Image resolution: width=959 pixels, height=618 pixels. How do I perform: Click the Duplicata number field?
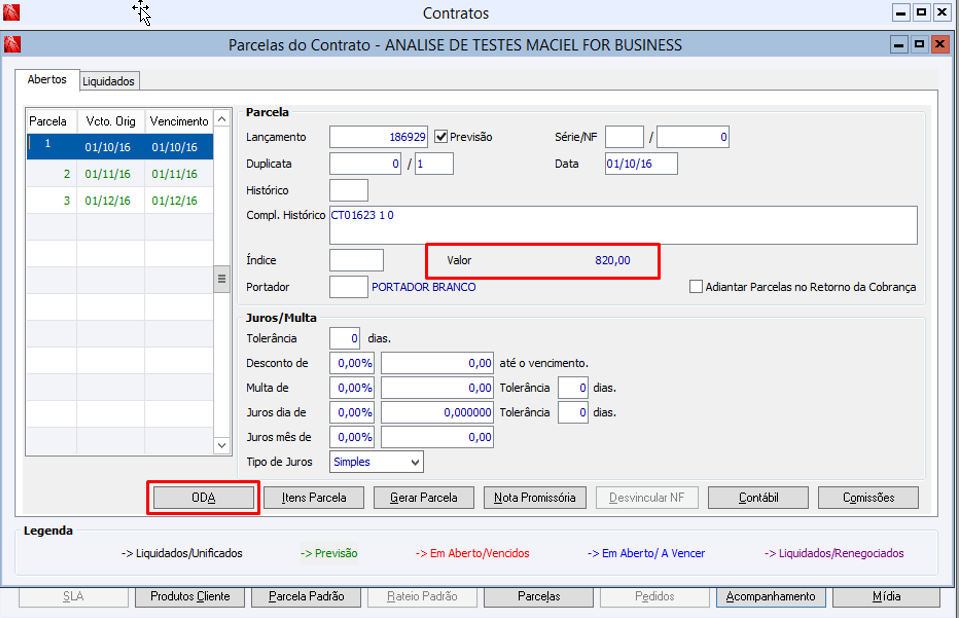click(x=365, y=164)
